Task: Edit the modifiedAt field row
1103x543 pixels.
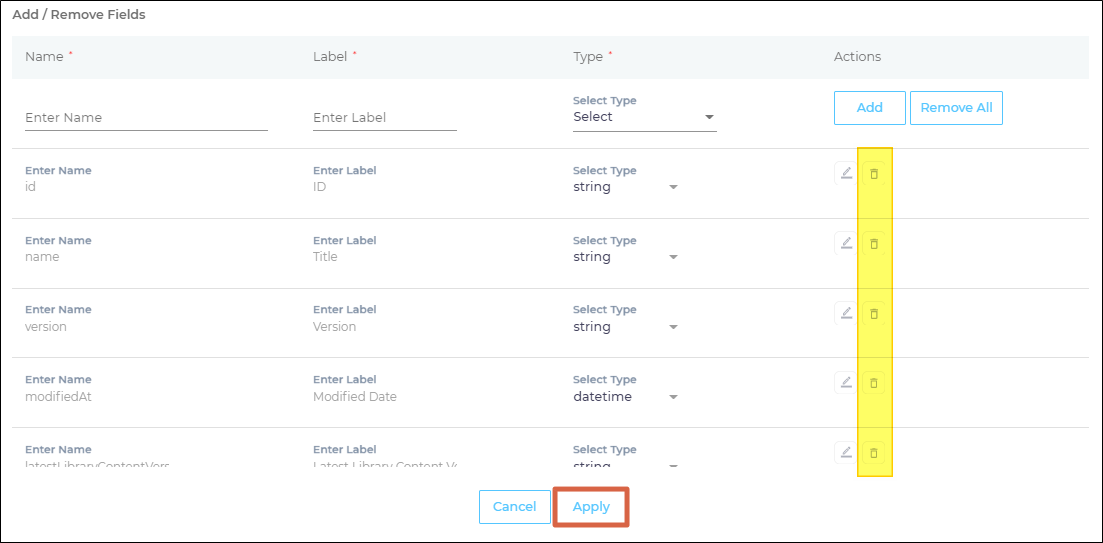Action: pos(846,382)
